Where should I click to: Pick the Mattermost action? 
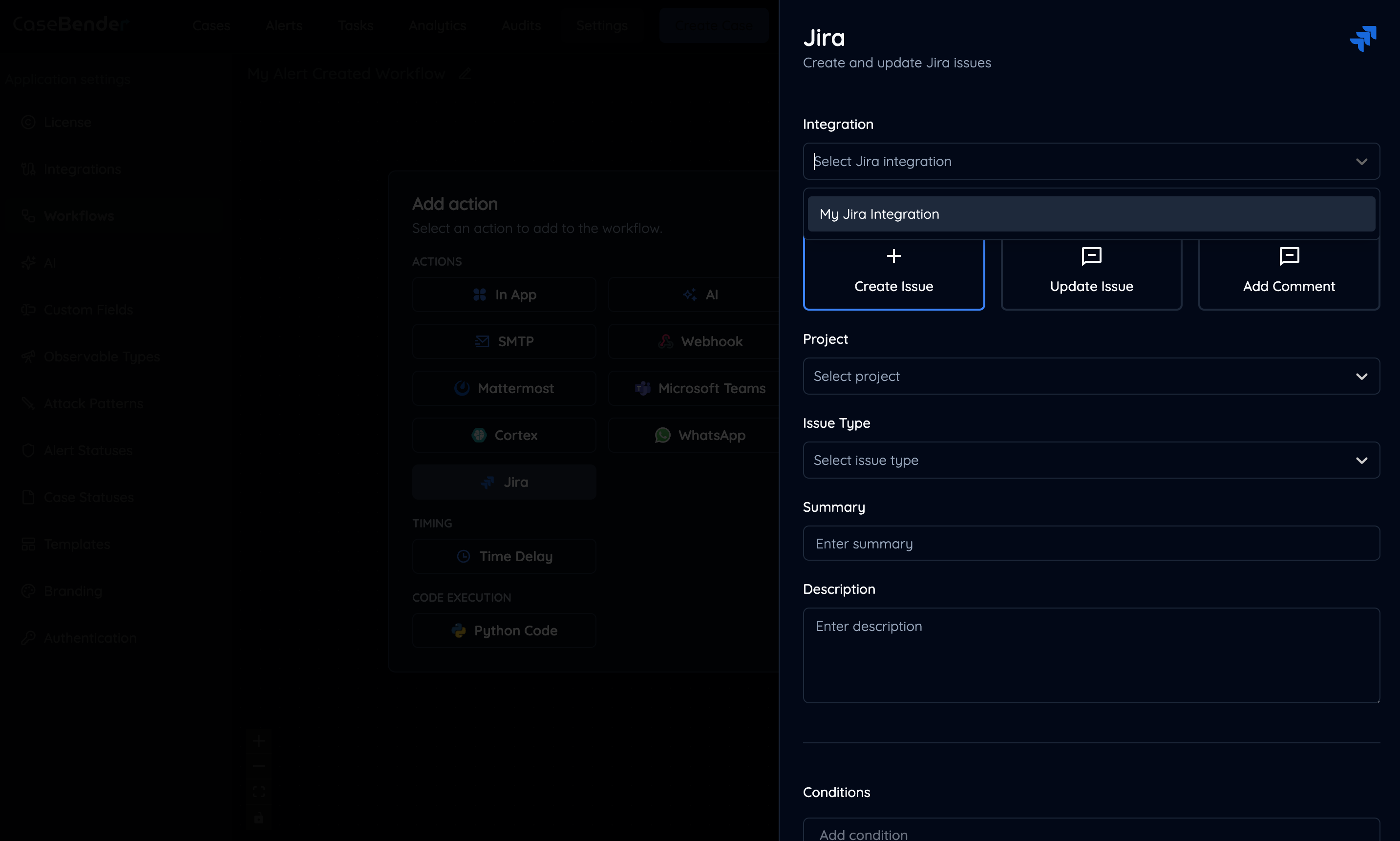(x=504, y=388)
